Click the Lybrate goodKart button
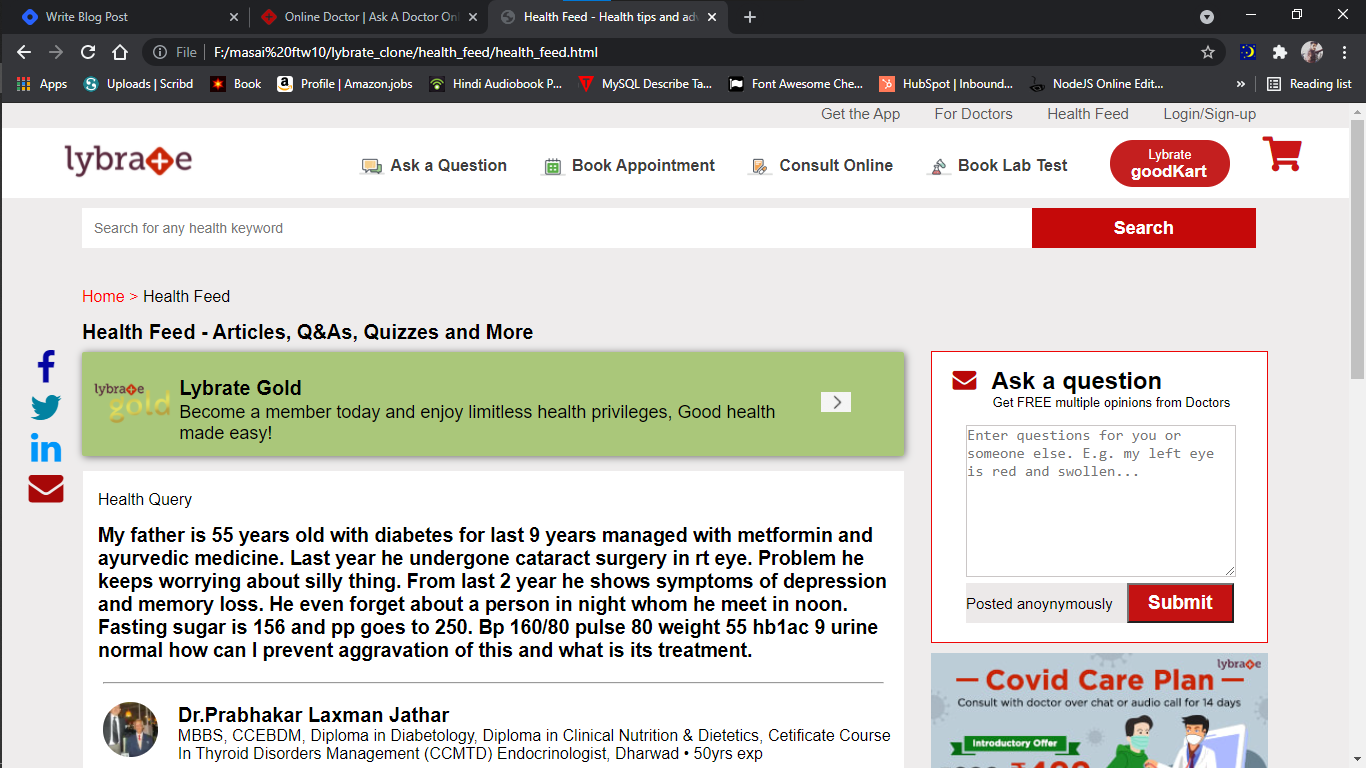 tap(1169, 163)
